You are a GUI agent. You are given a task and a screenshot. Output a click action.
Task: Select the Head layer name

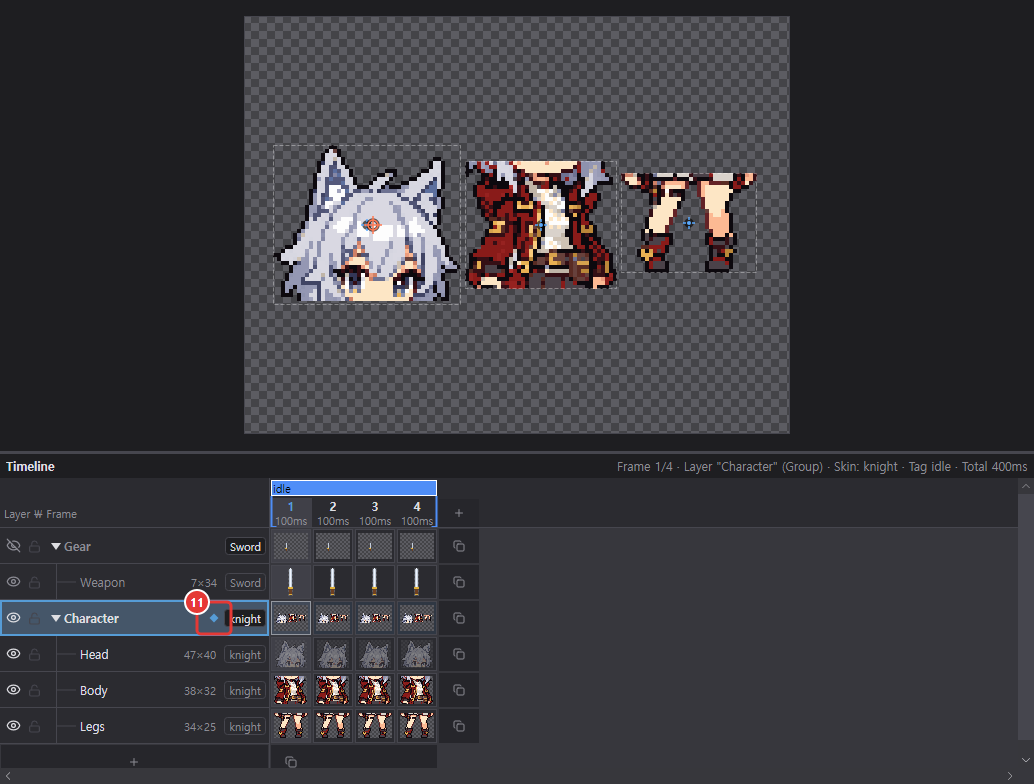(x=94, y=654)
